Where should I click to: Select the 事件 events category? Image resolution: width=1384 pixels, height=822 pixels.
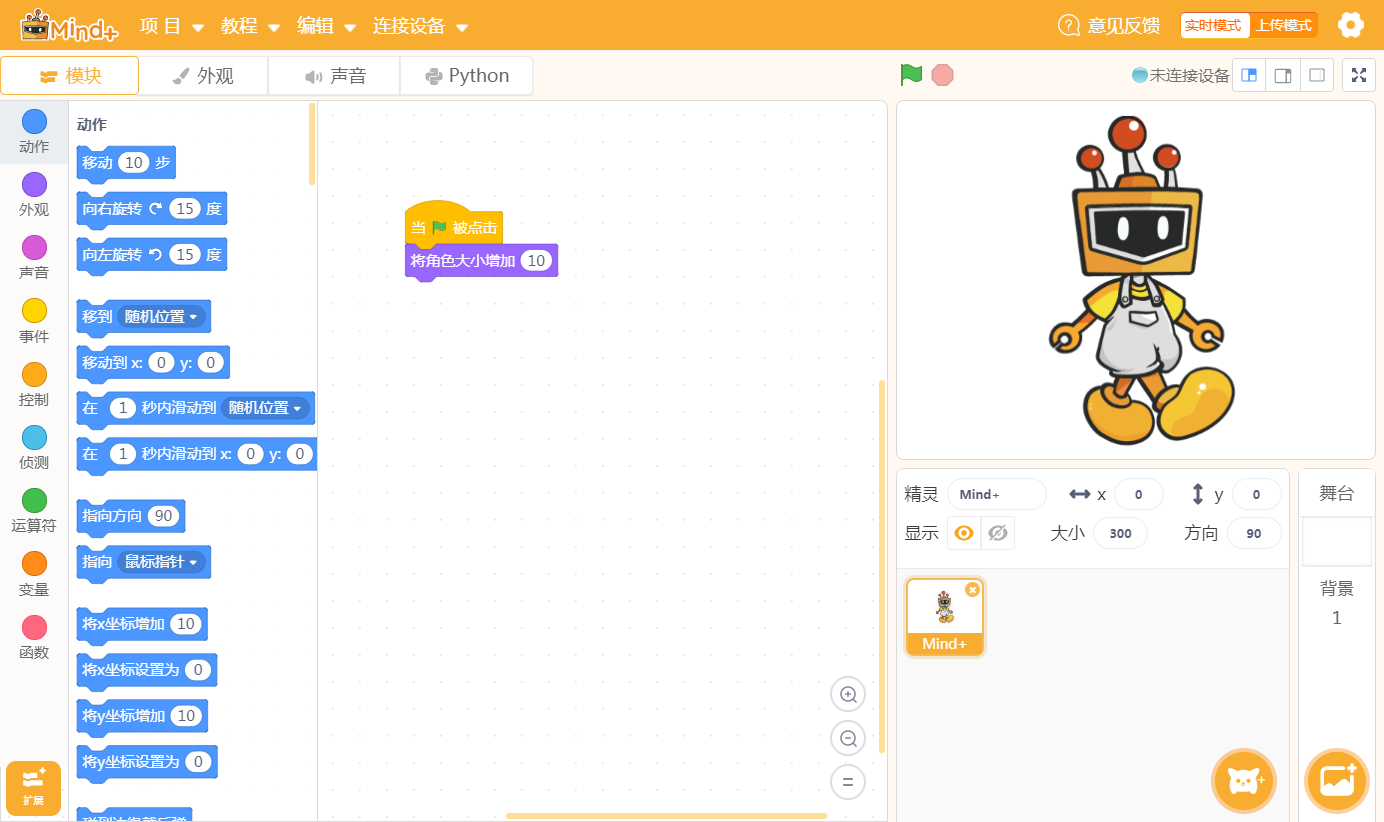(34, 322)
